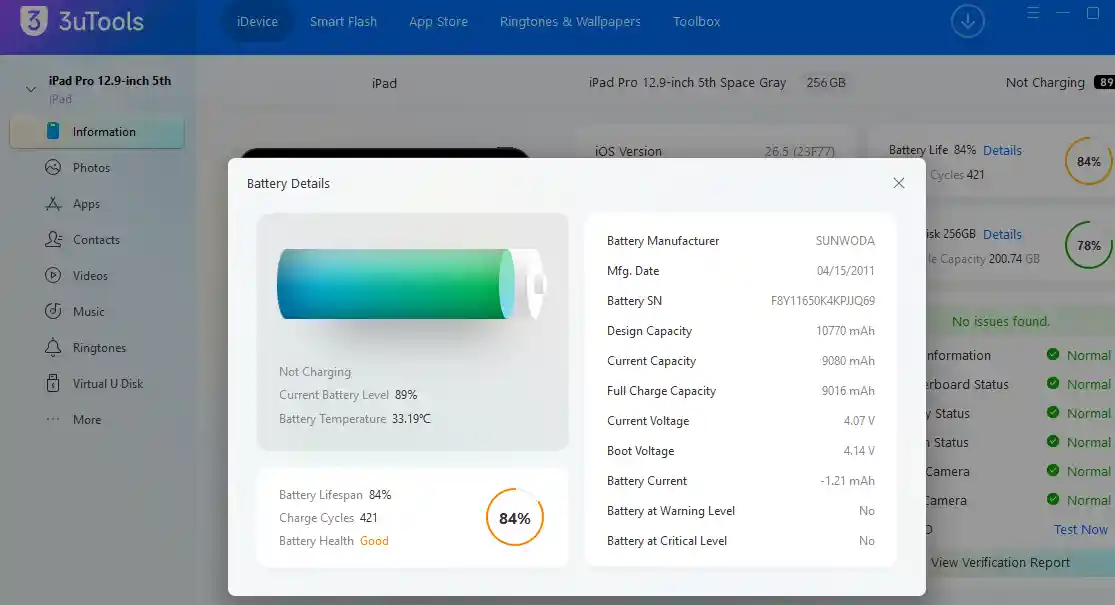Click the 78% disk capacity ring

click(x=1088, y=245)
